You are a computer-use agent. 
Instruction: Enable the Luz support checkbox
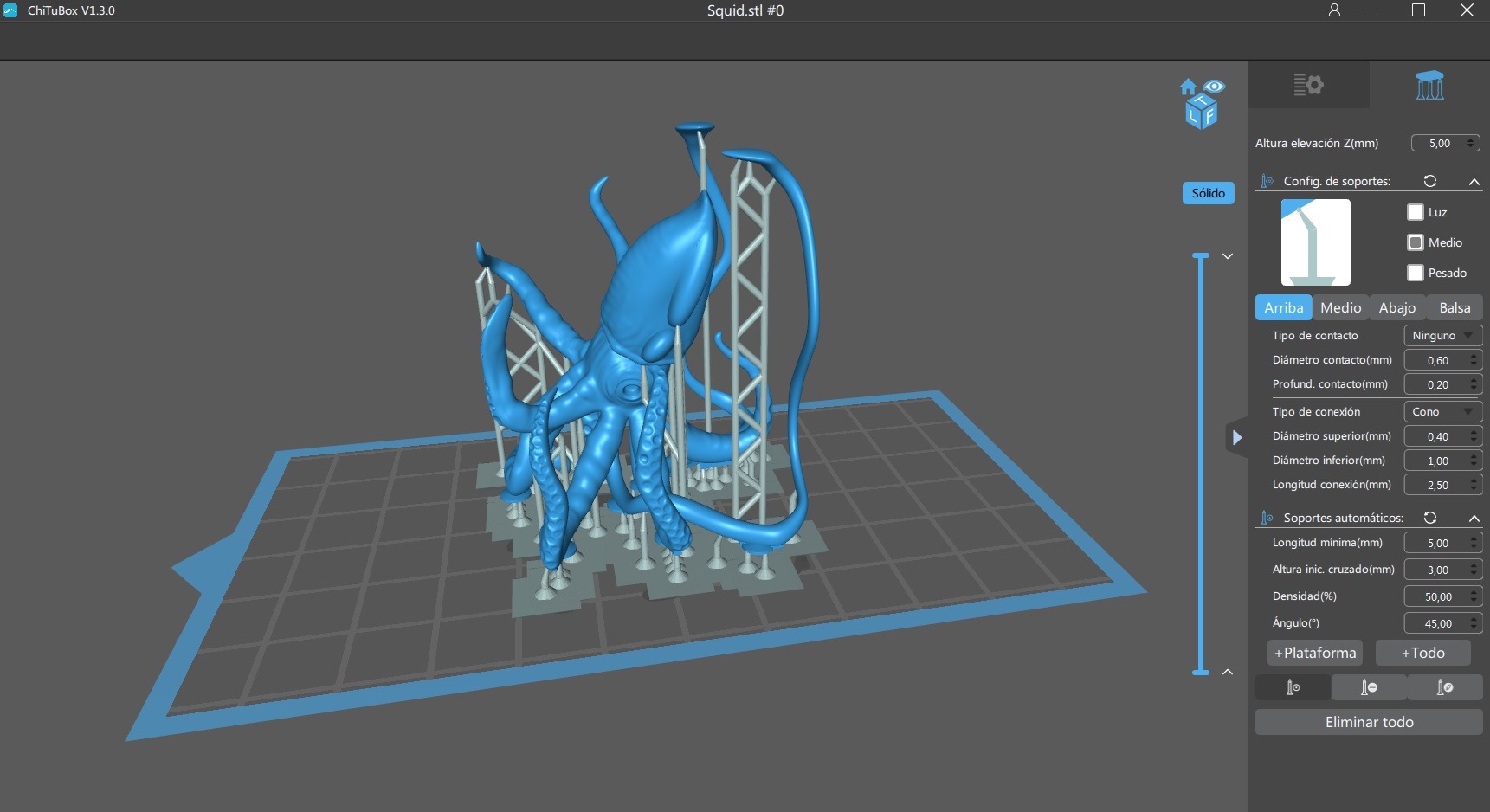1416,212
